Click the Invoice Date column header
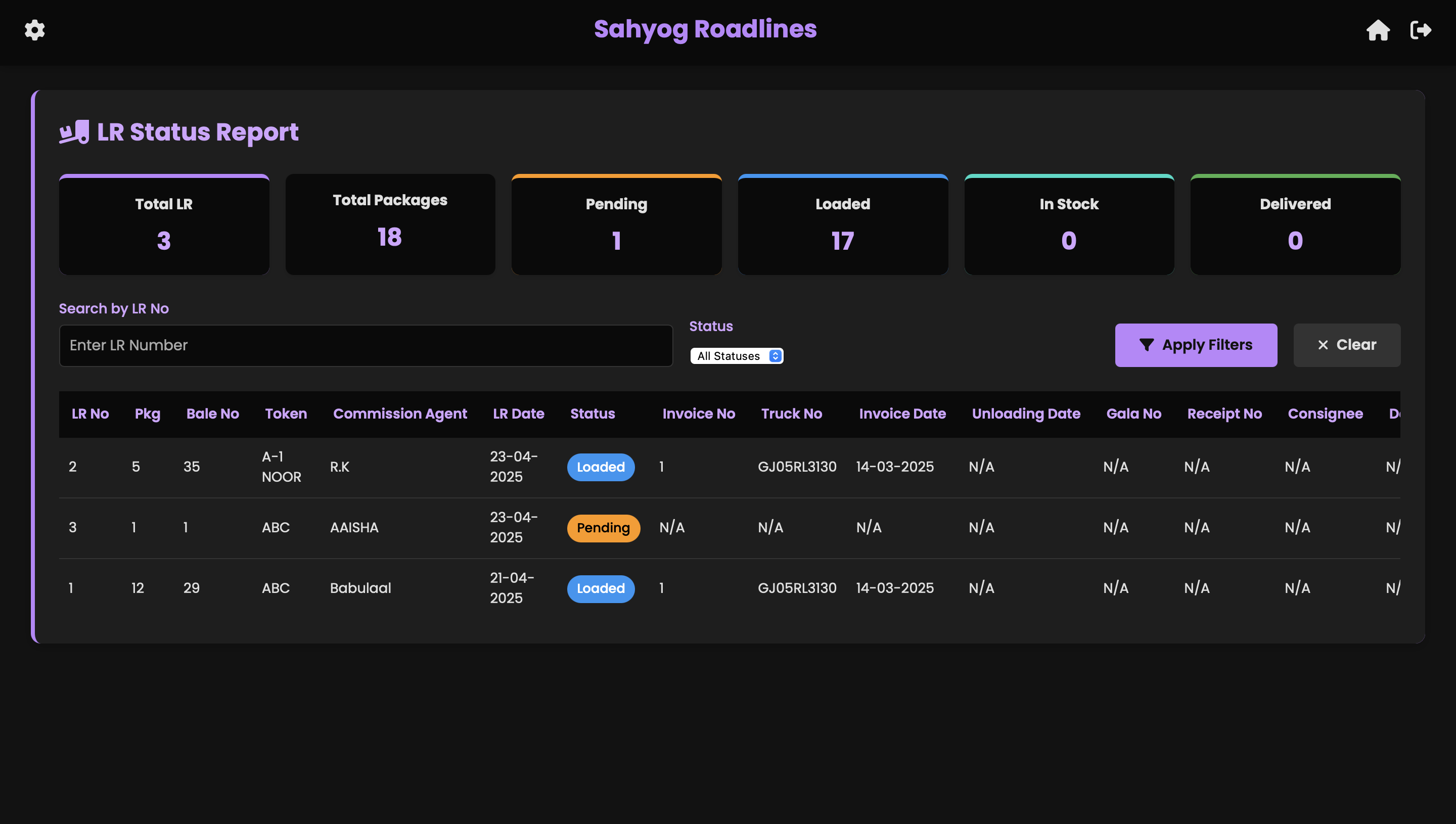This screenshot has width=1456, height=824. pyautogui.click(x=902, y=414)
